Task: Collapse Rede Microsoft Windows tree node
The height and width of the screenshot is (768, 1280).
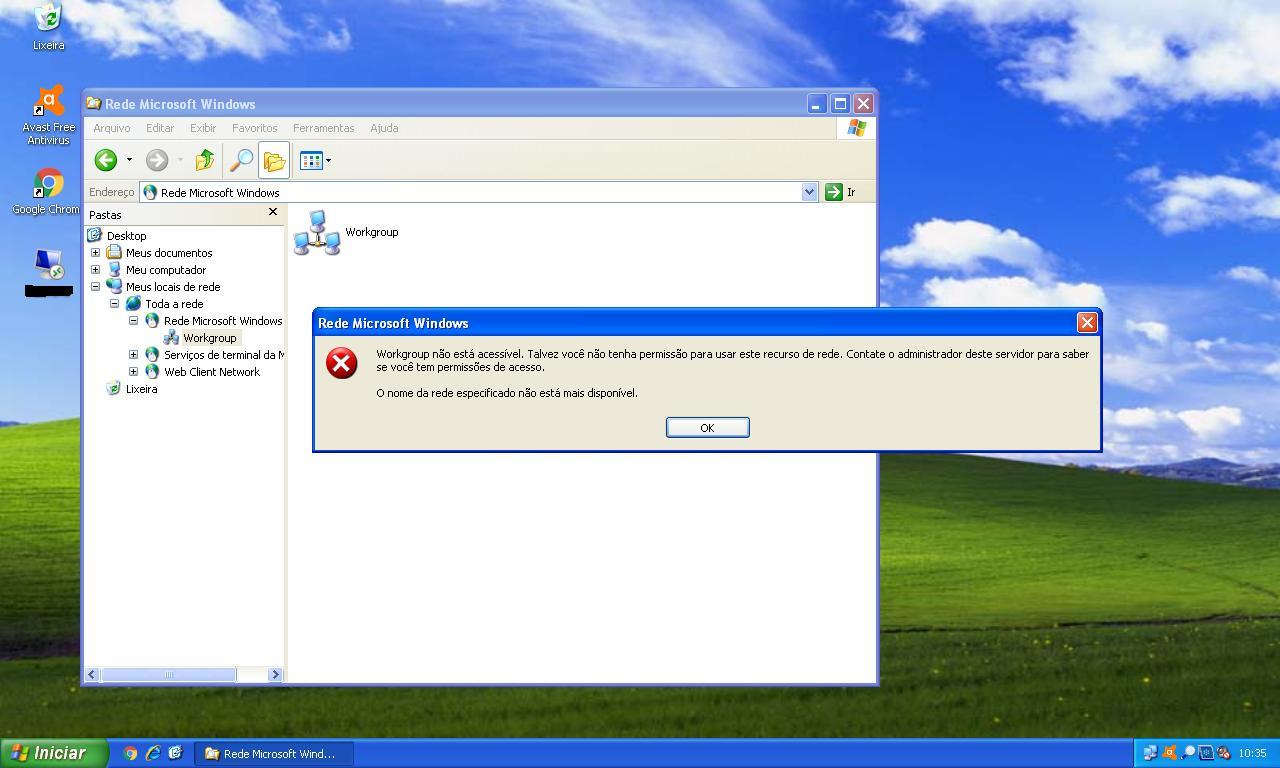Action: [133, 321]
